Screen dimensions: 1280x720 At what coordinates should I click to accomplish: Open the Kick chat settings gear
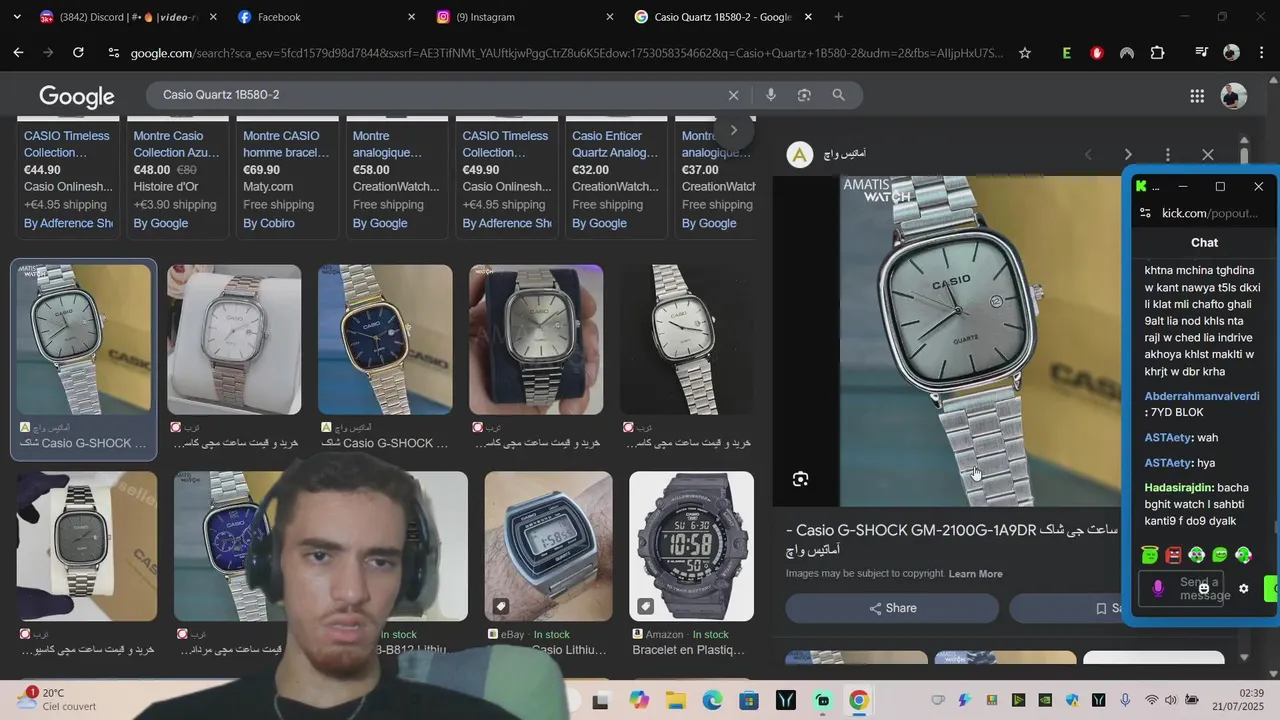pos(1244,588)
